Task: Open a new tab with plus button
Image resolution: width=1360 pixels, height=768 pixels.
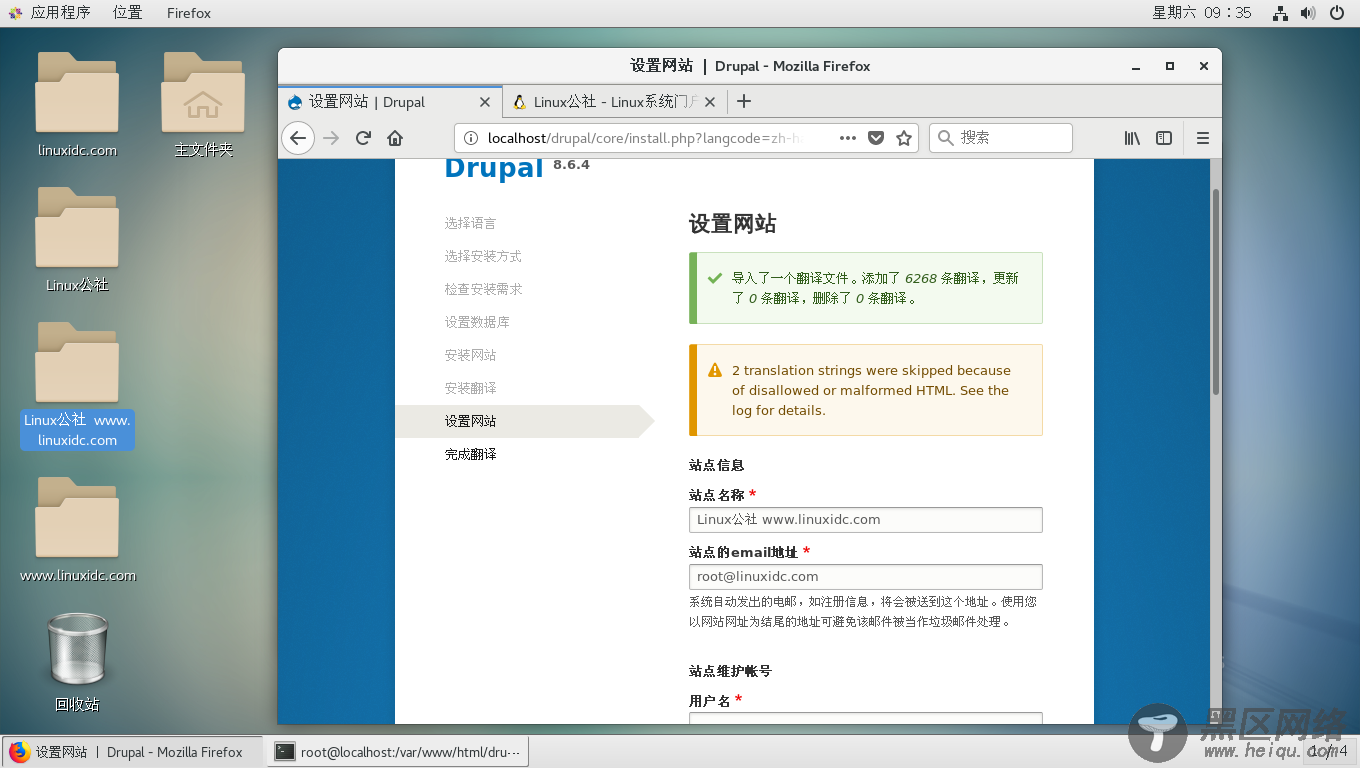Action: click(743, 101)
